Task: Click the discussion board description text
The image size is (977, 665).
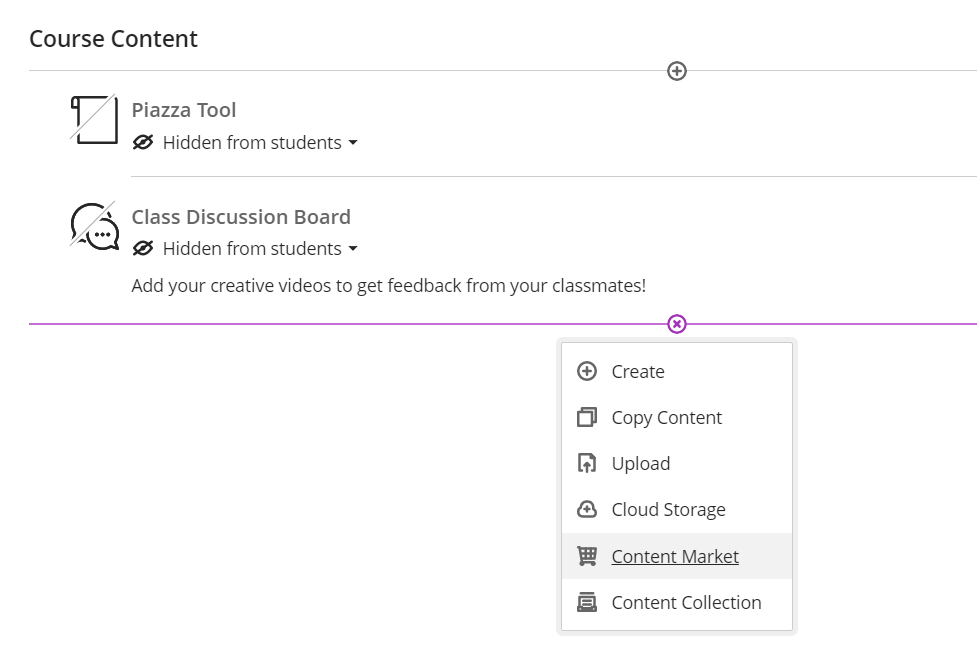Action: pyautogui.click(x=389, y=285)
